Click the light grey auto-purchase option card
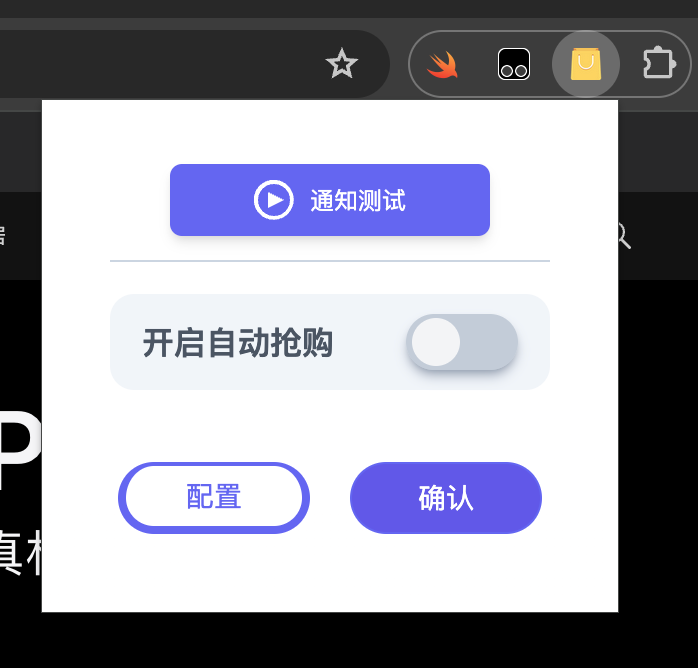Screen dimensions: 698x668 330,342
